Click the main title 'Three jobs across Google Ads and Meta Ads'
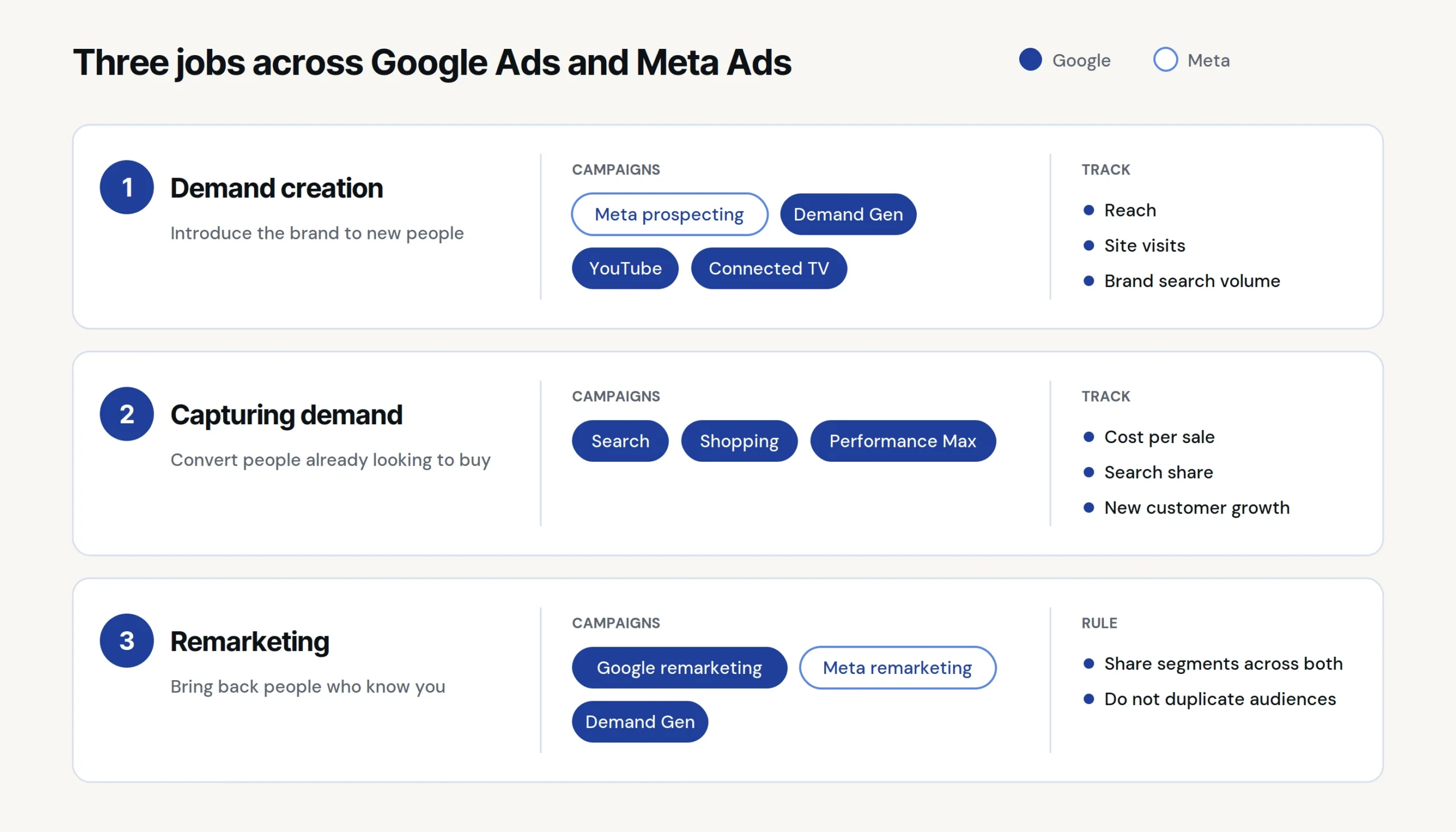The image size is (1456, 832). [x=432, y=63]
